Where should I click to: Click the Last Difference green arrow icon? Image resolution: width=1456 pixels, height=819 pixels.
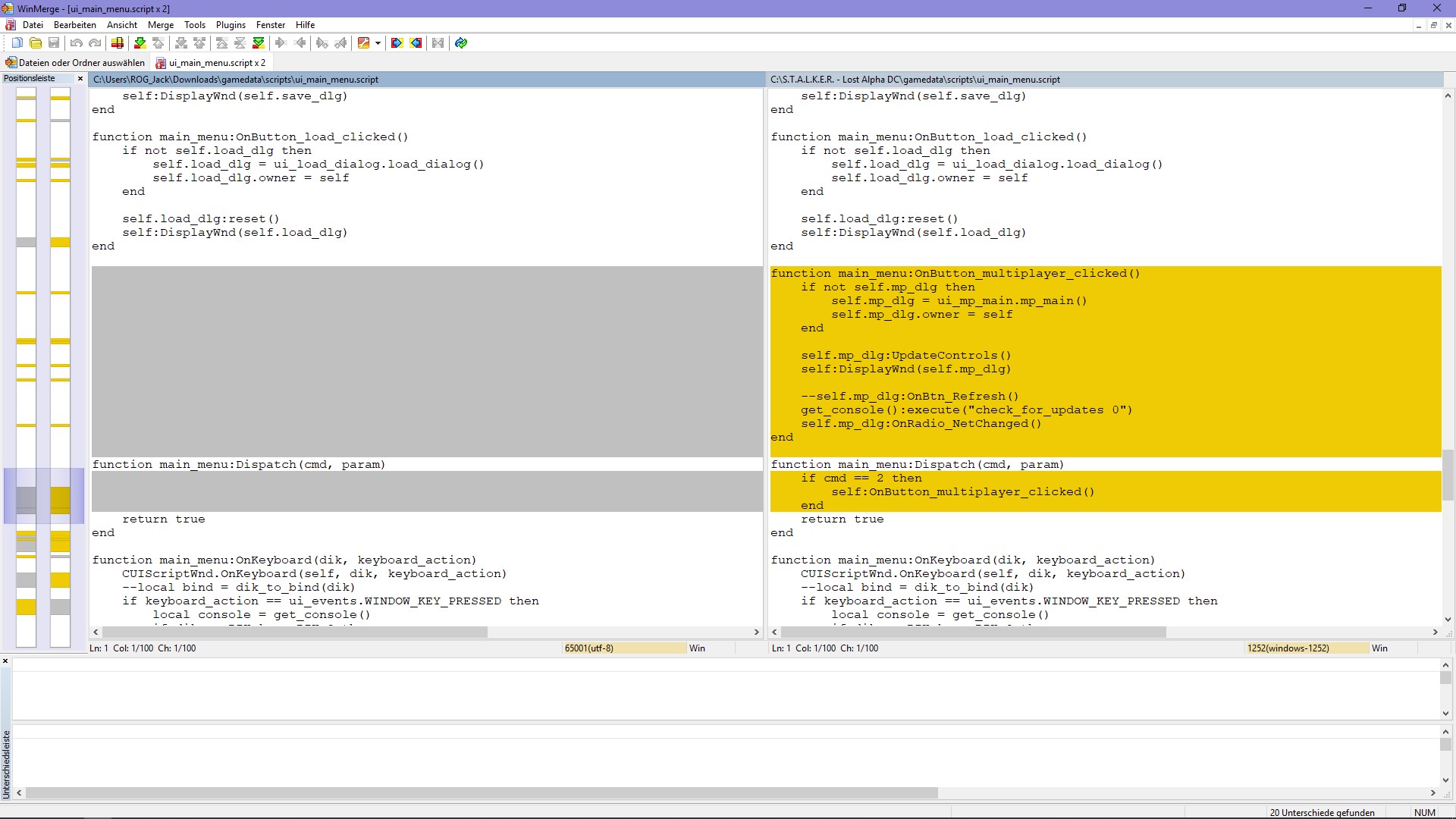pos(259,43)
